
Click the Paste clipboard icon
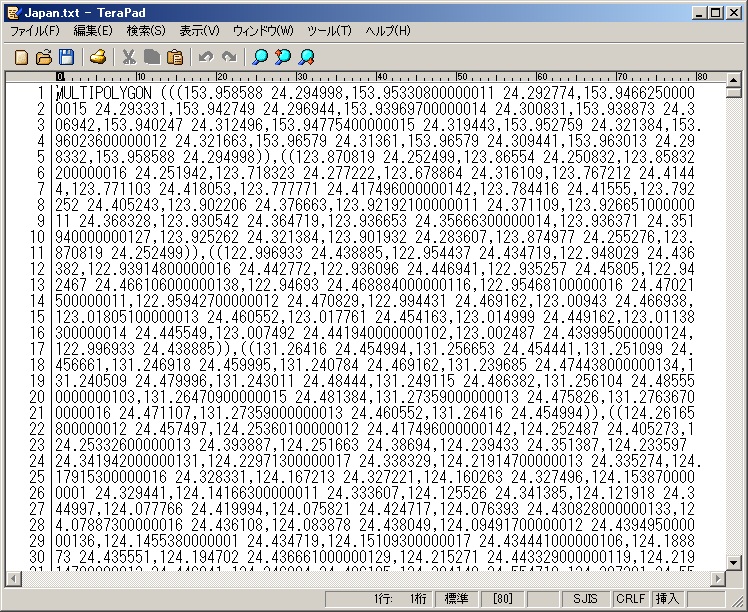175,57
